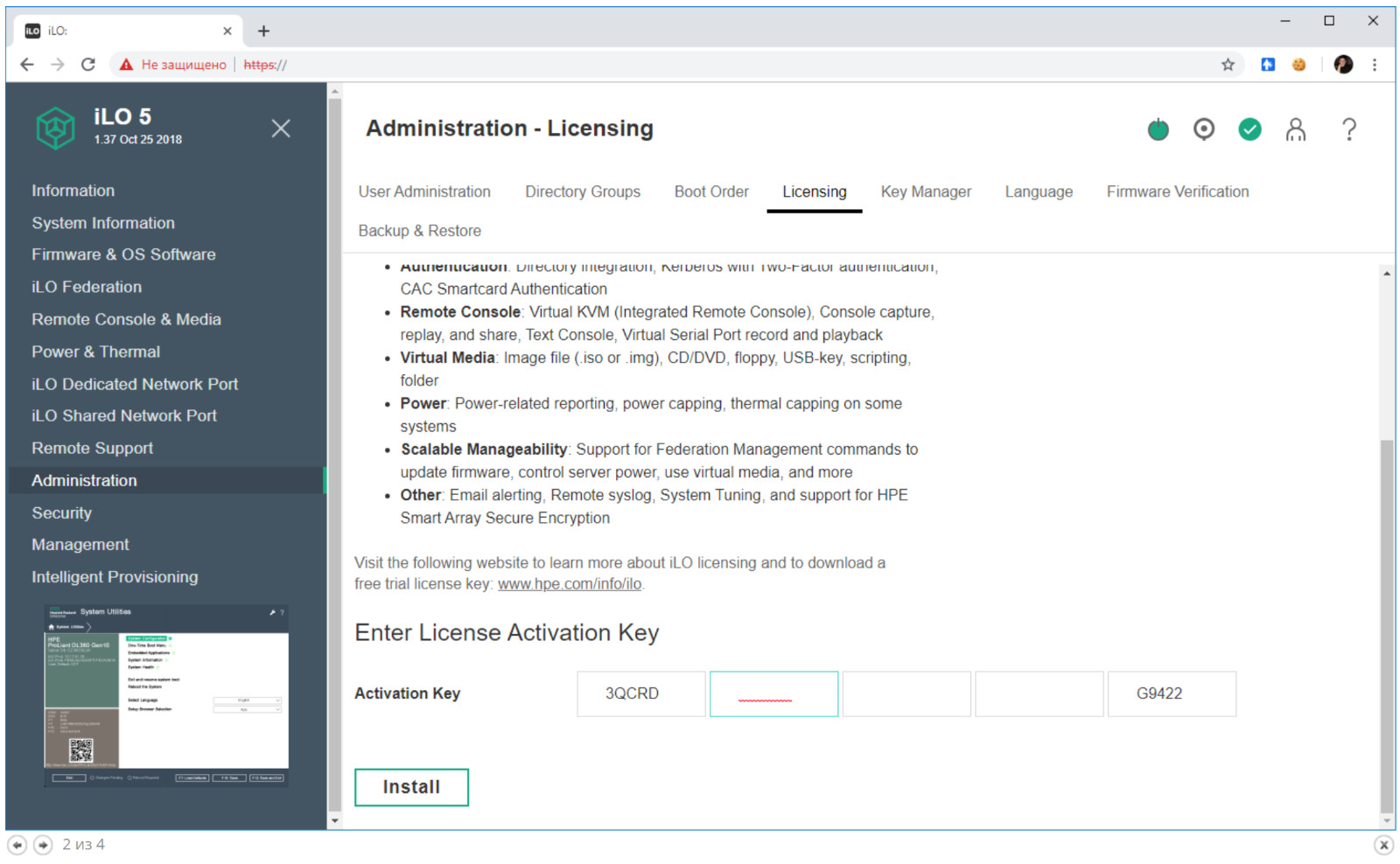Open Information in sidebar
This screenshot has height=864, width=1400.
coord(73,191)
